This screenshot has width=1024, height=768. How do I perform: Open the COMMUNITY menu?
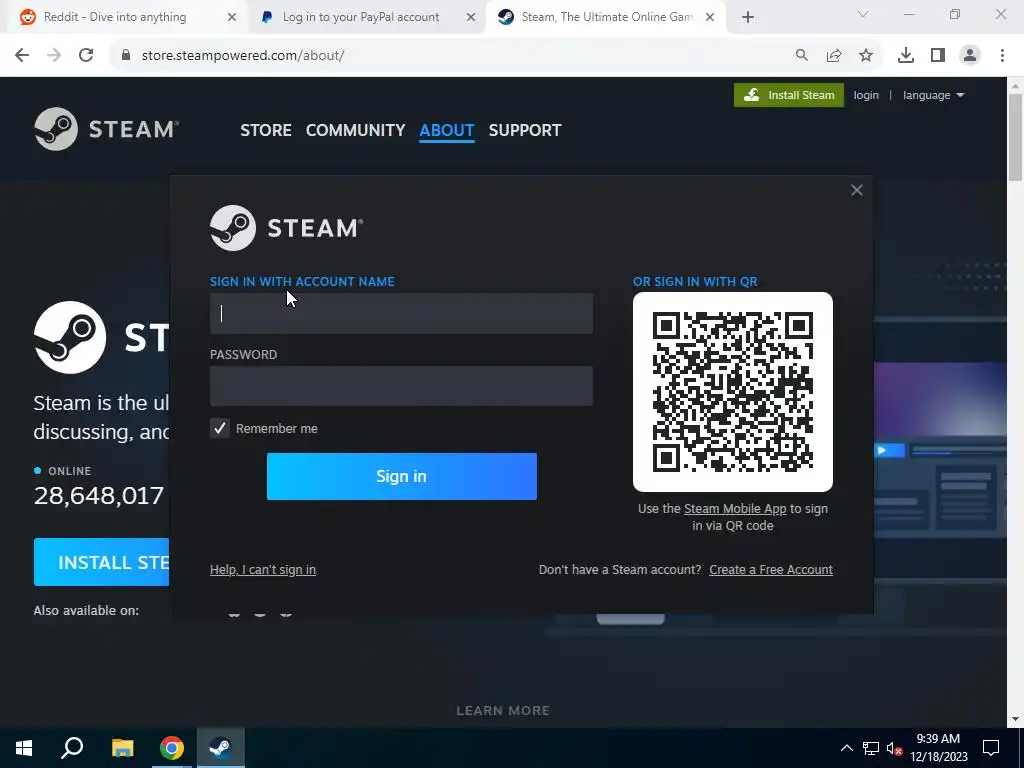pyautogui.click(x=355, y=130)
